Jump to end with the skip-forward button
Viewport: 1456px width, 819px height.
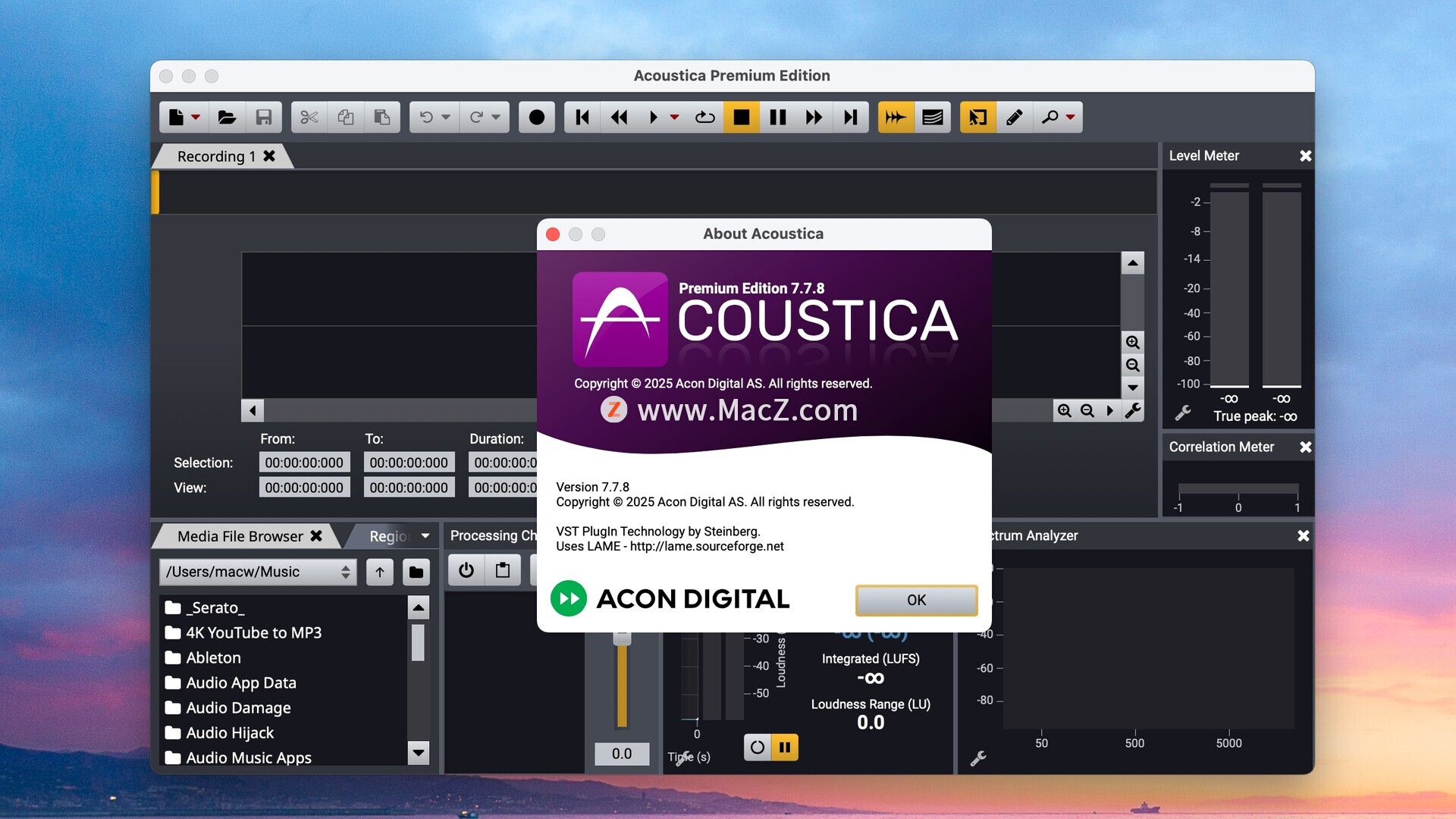[851, 117]
